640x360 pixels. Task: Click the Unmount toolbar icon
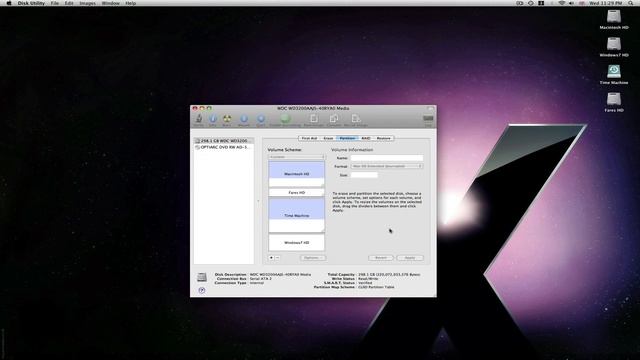(x=244, y=119)
